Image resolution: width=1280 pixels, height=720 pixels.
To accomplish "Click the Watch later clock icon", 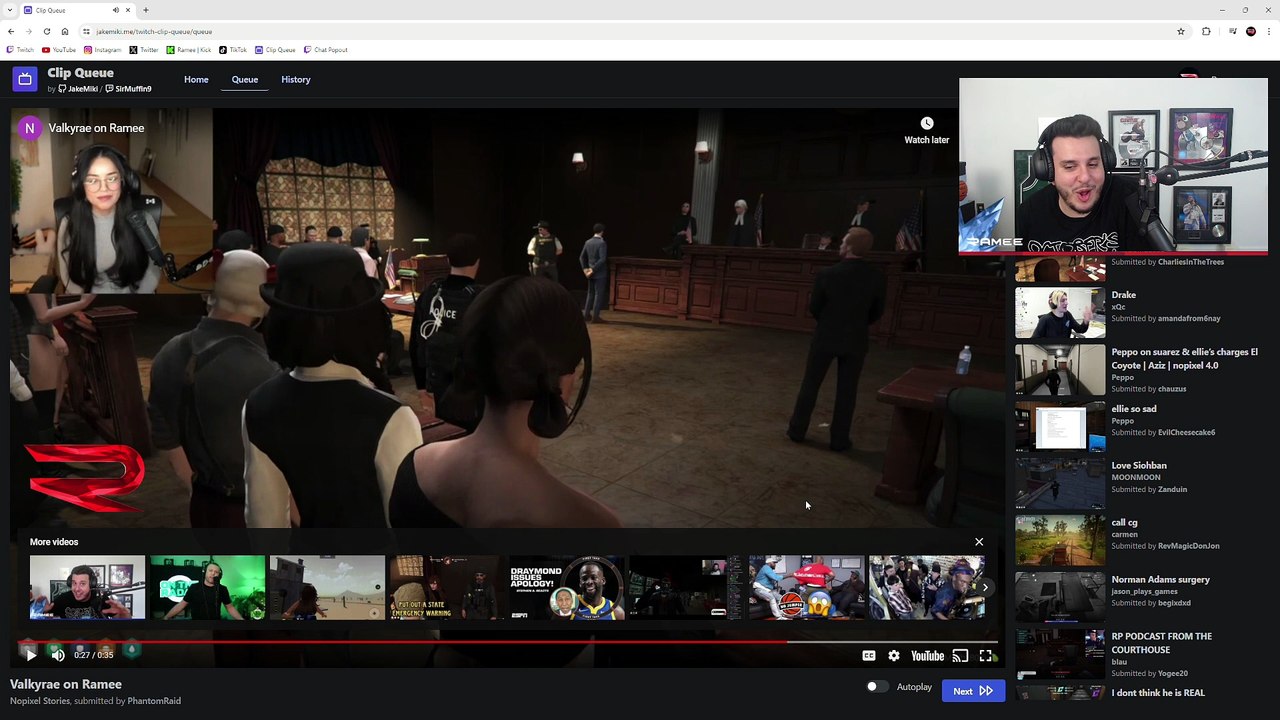I will pos(927,123).
